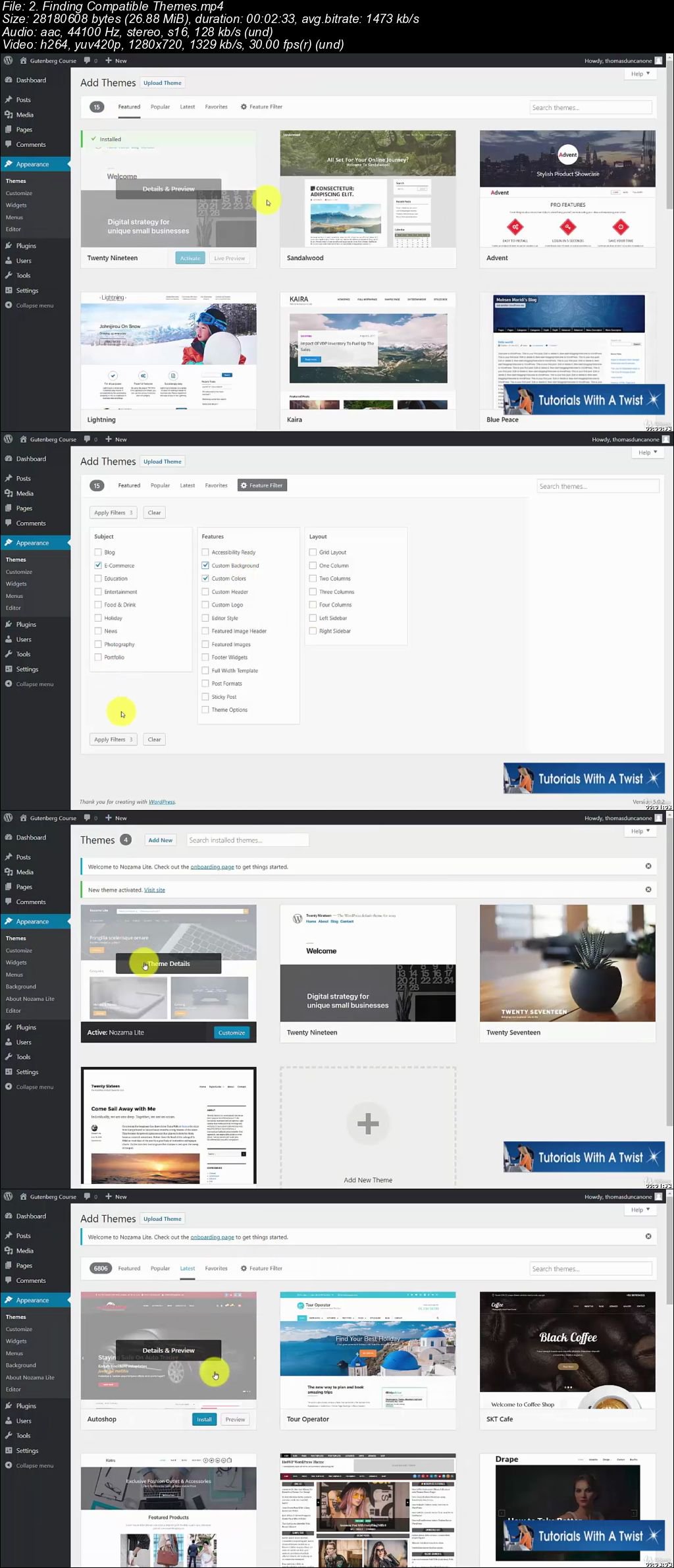Open Comments icon in the installed Themes frame sidebar
This screenshot has height=1568, width=674.
coord(9,902)
